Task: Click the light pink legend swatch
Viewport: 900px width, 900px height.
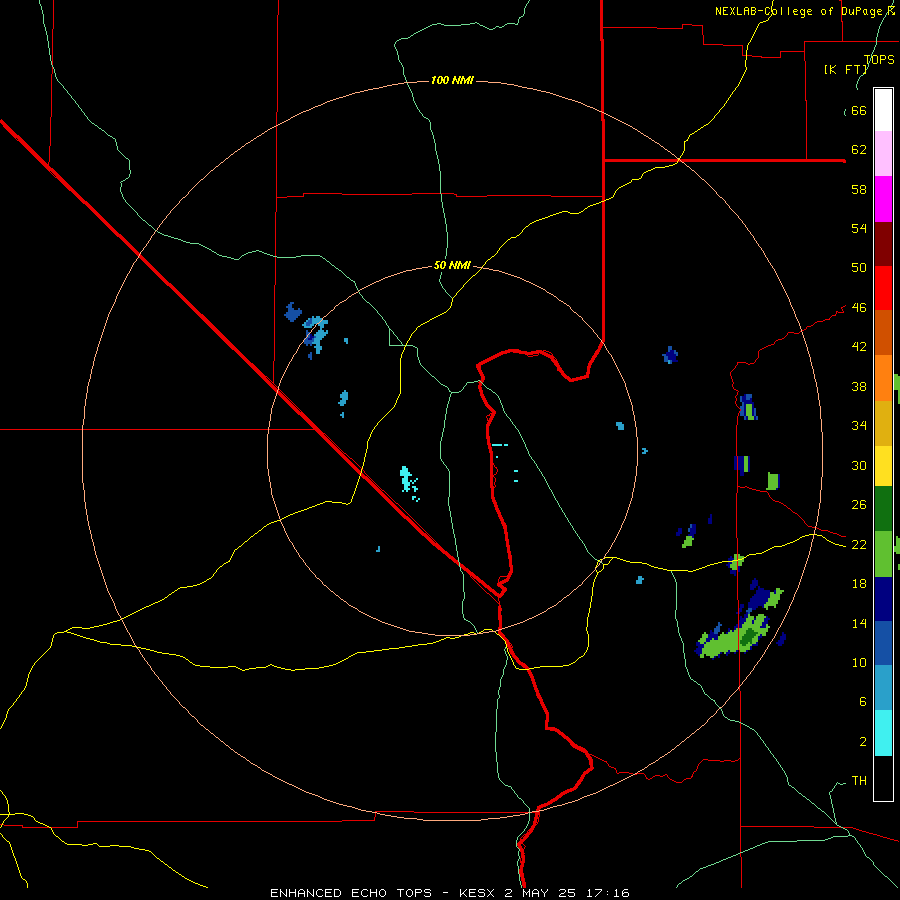Action: (x=883, y=154)
